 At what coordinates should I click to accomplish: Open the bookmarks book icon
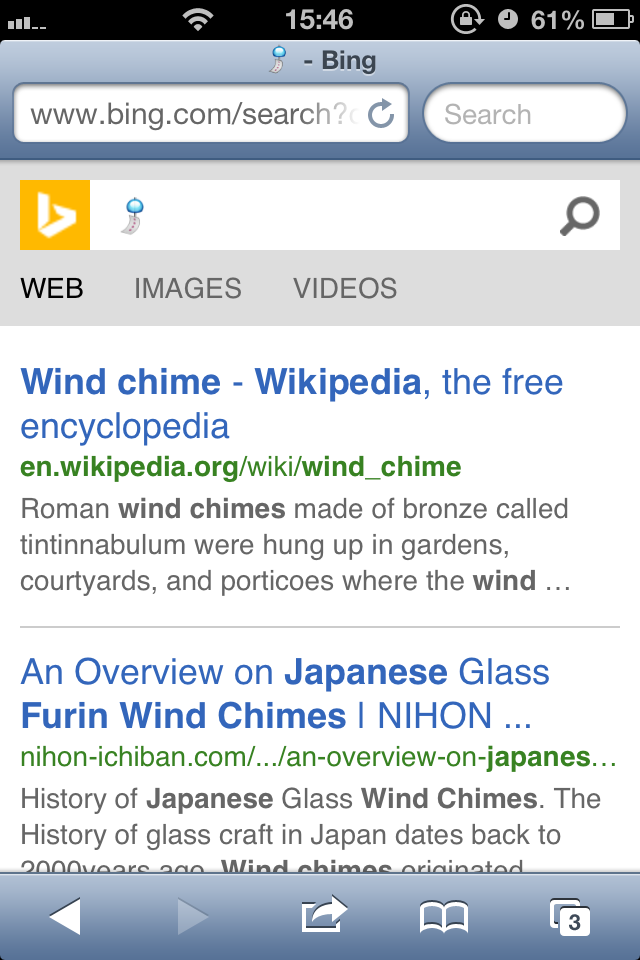444,915
